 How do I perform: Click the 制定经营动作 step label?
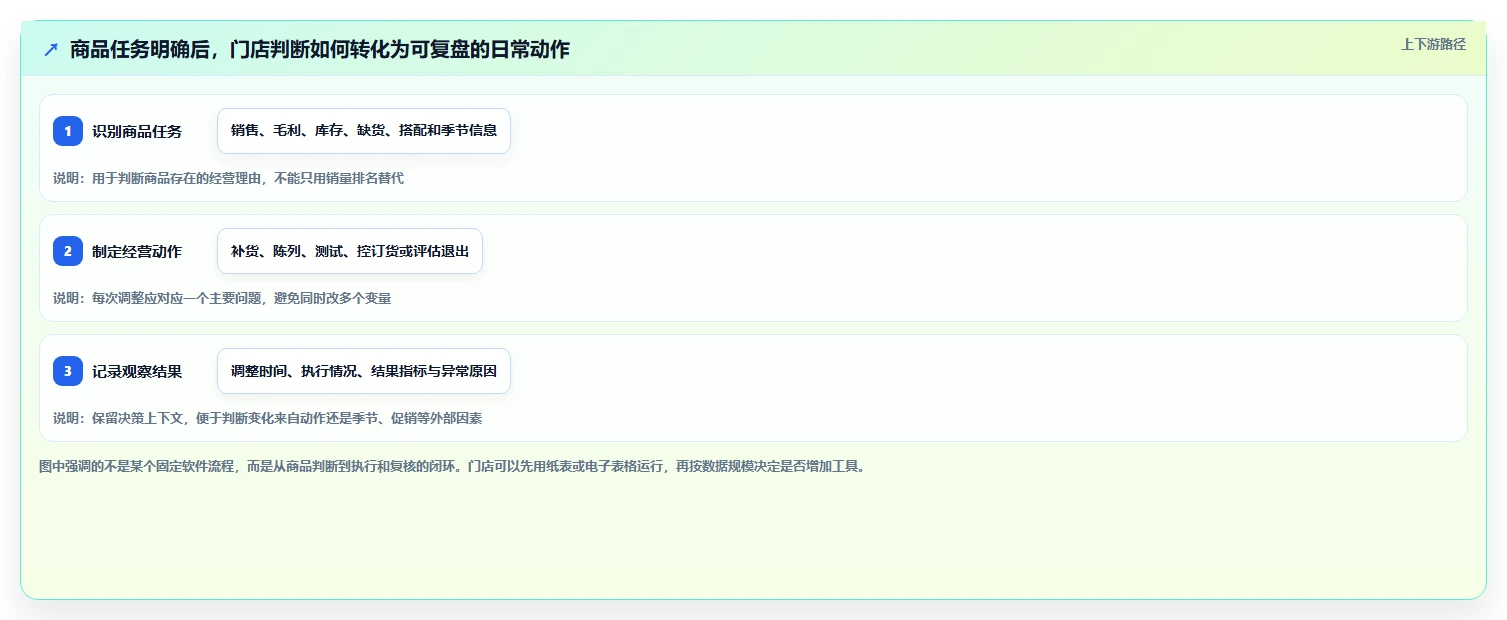(x=137, y=251)
